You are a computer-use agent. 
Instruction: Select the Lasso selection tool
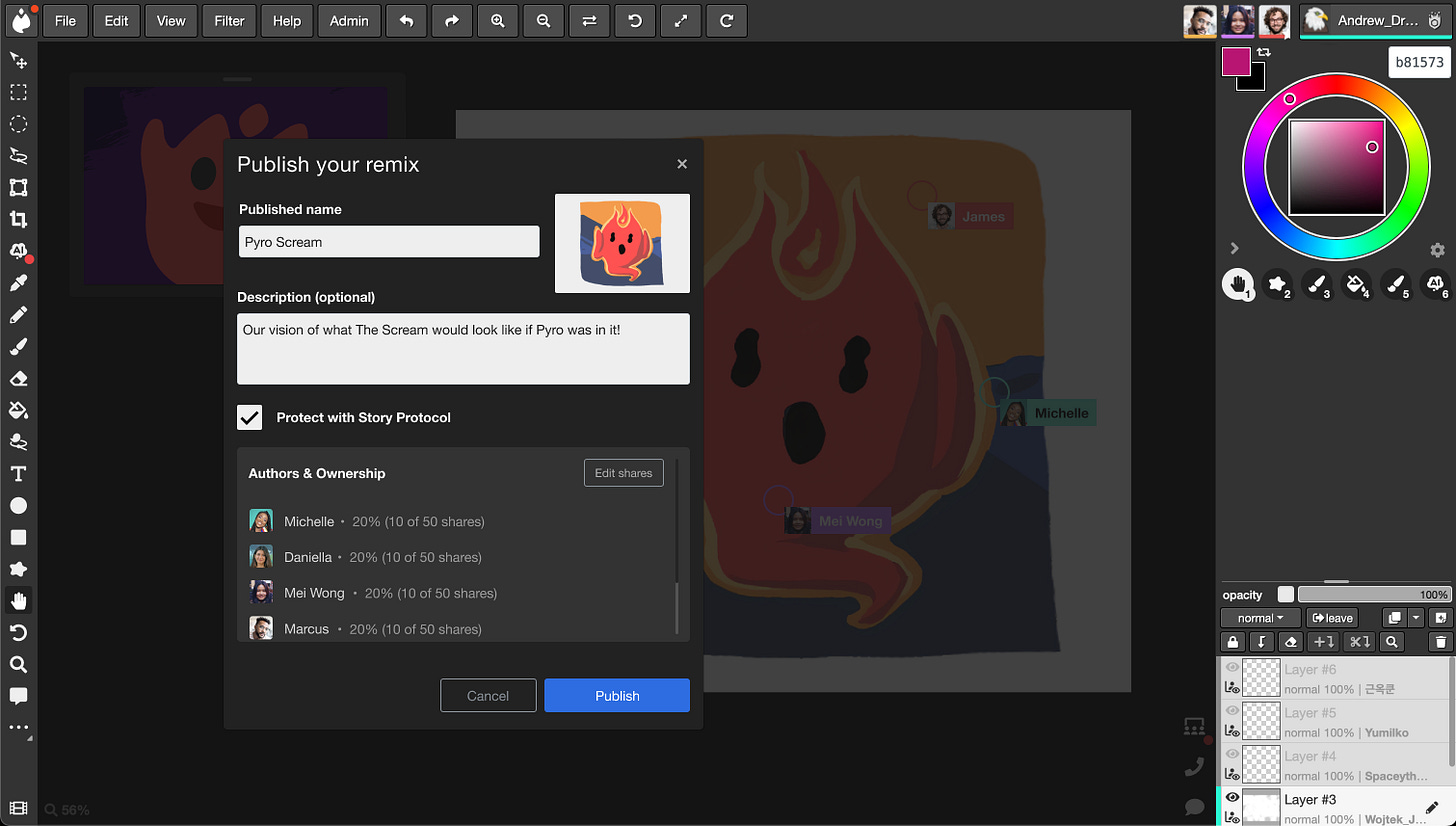point(18,156)
